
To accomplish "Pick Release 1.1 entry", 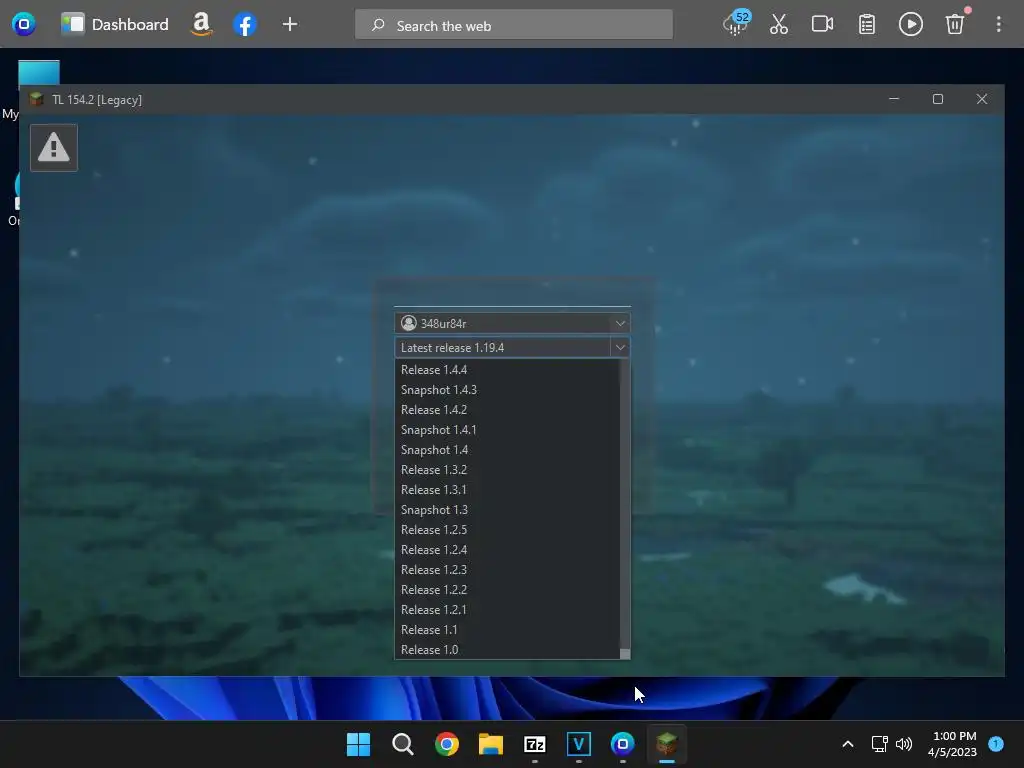I will (x=507, y=630).
